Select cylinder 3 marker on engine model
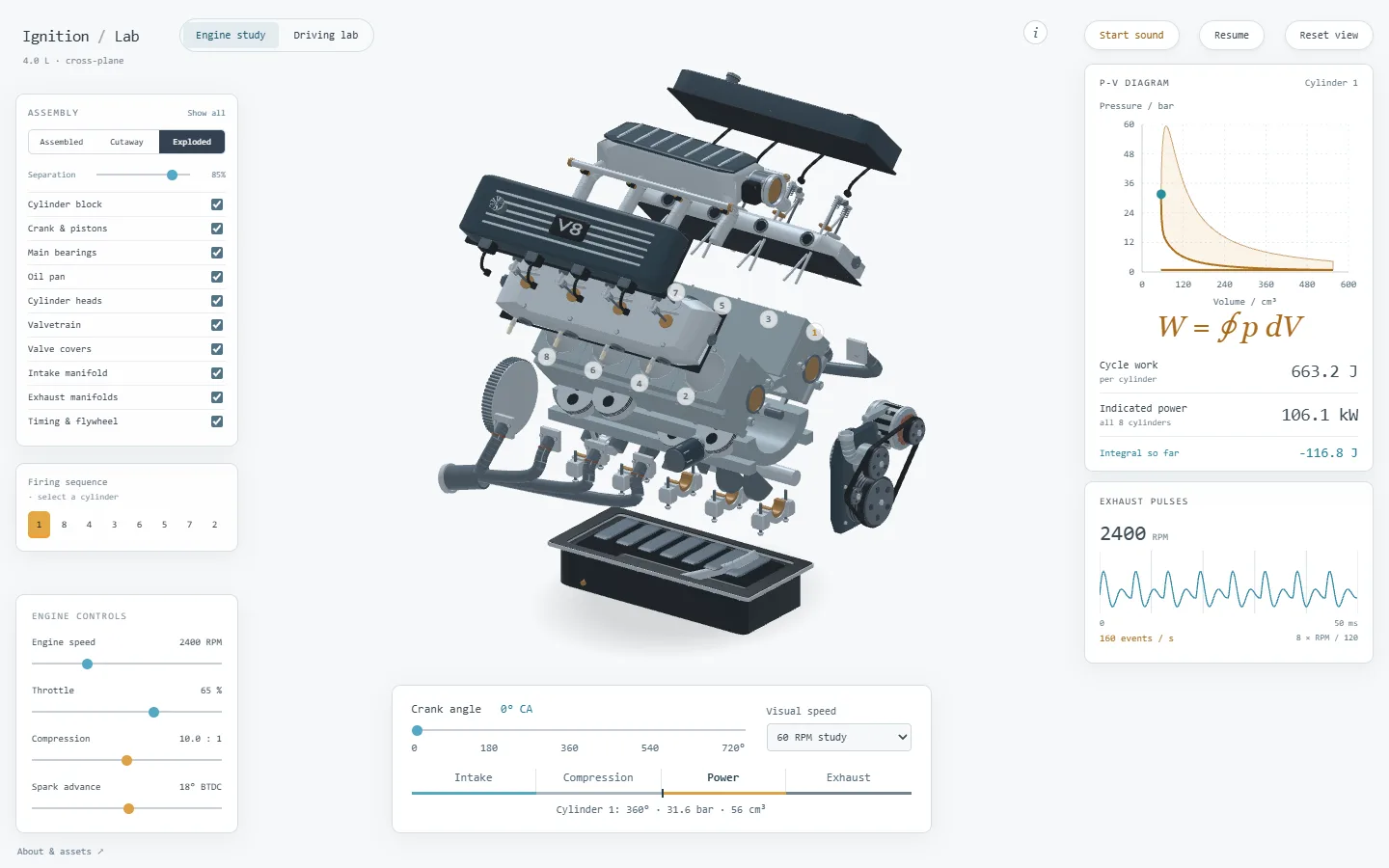The height and width of the screenshot is (868, 1389). click(x=768, y=319)
